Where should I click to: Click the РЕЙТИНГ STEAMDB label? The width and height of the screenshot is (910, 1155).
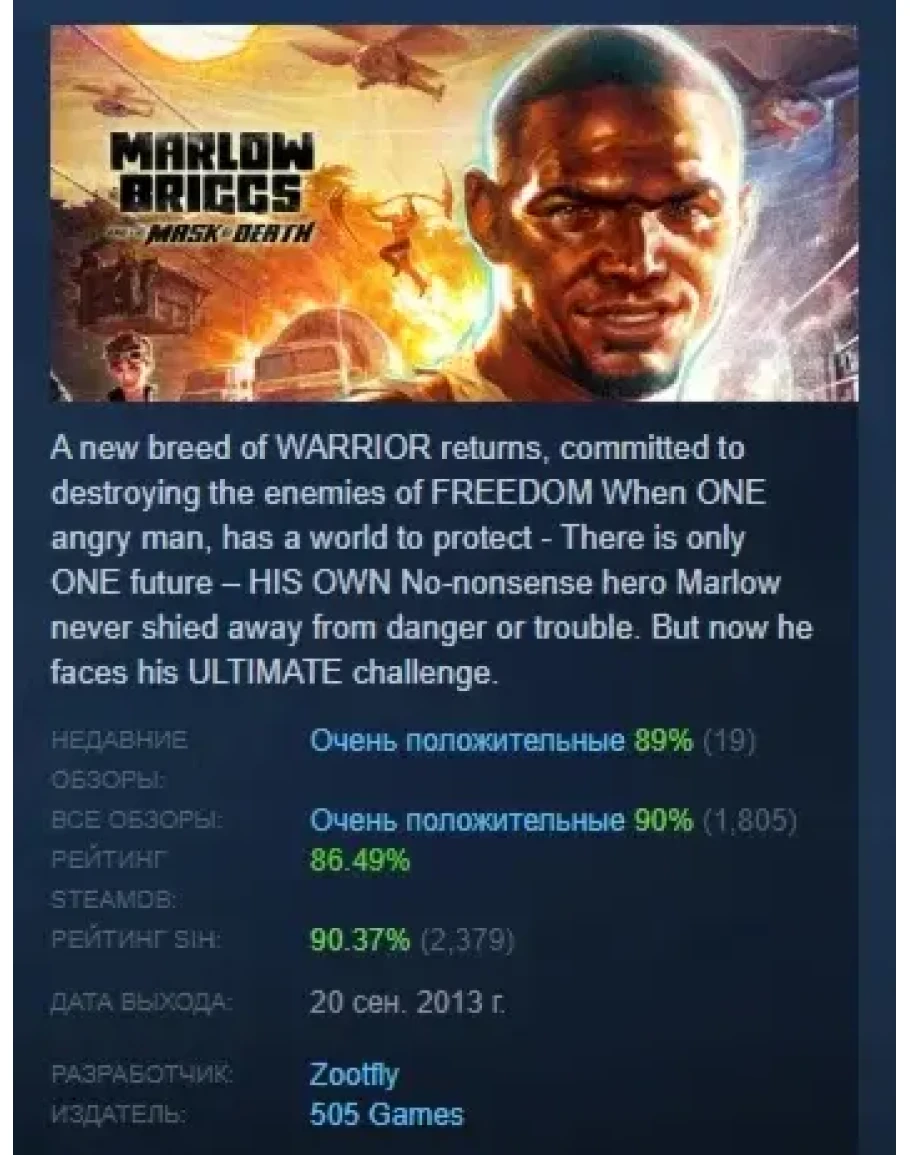(x=113, y=879)
